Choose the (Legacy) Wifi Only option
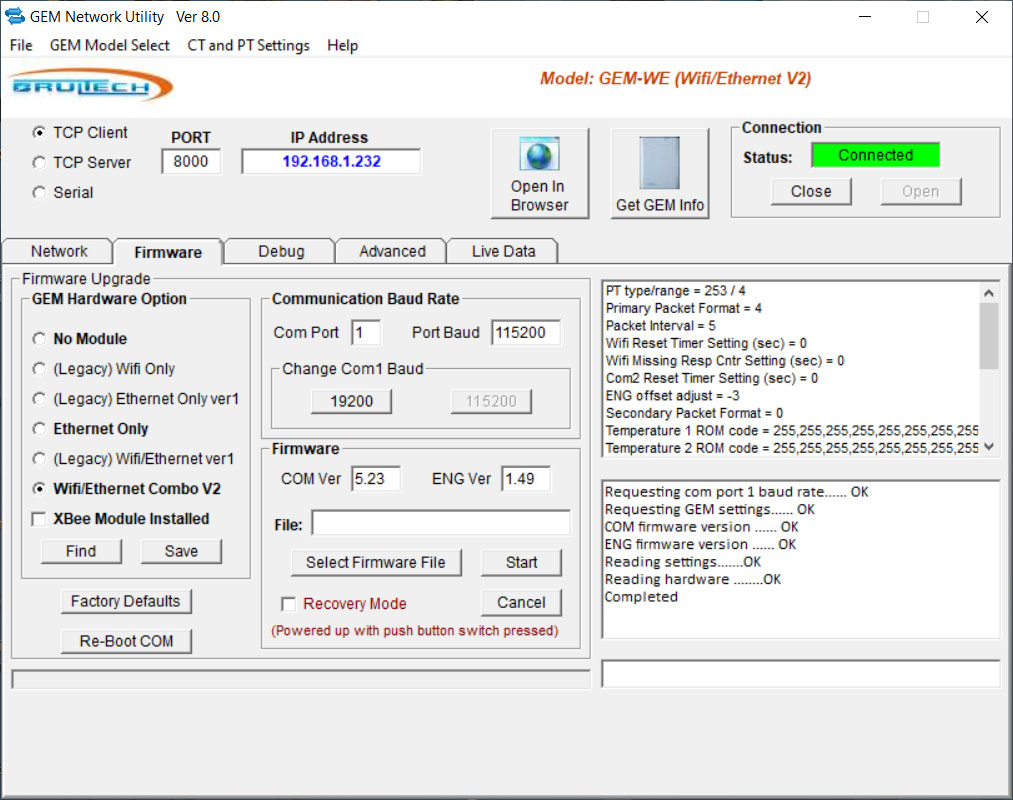This screenshot has width=1013, height=800. coord(39,368)
